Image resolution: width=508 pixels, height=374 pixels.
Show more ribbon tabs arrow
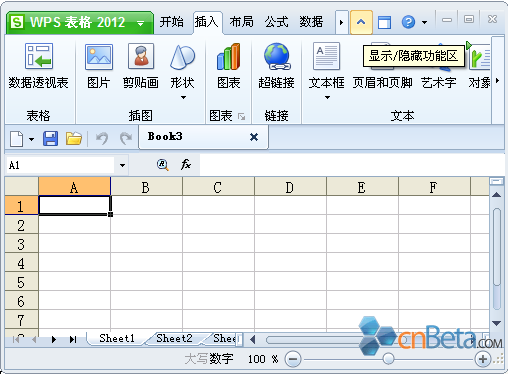341,22
